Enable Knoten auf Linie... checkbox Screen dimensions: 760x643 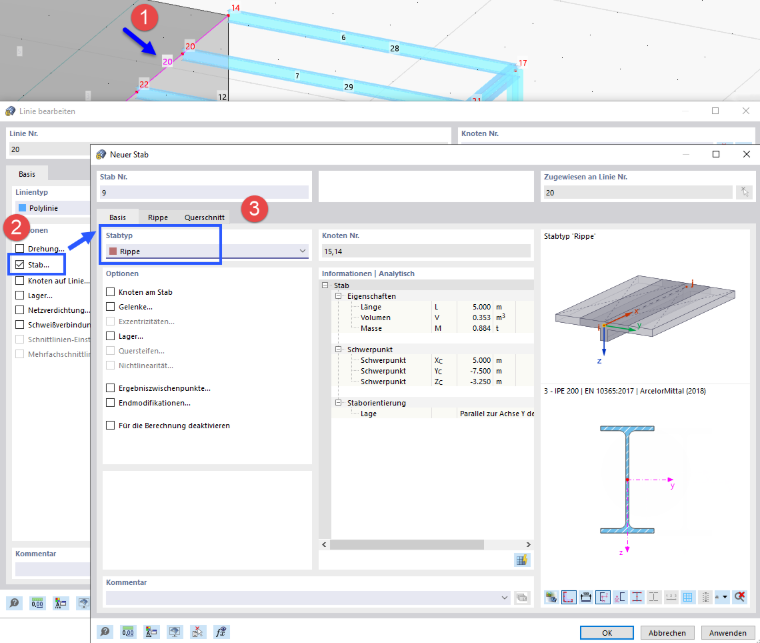[19, 281]
